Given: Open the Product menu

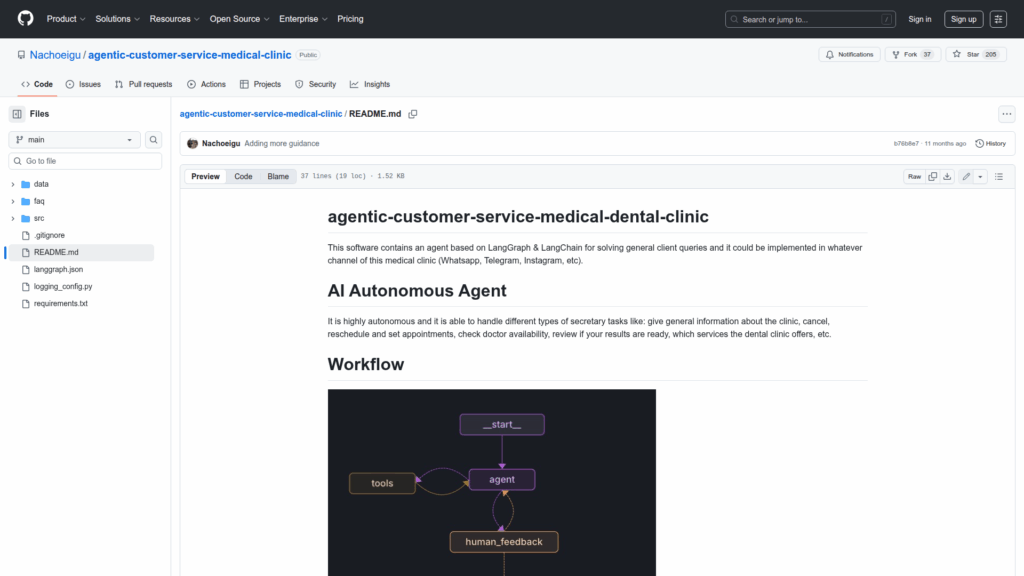Looking at the screenshot, I should pyautogui.click(x=66, y=19).
